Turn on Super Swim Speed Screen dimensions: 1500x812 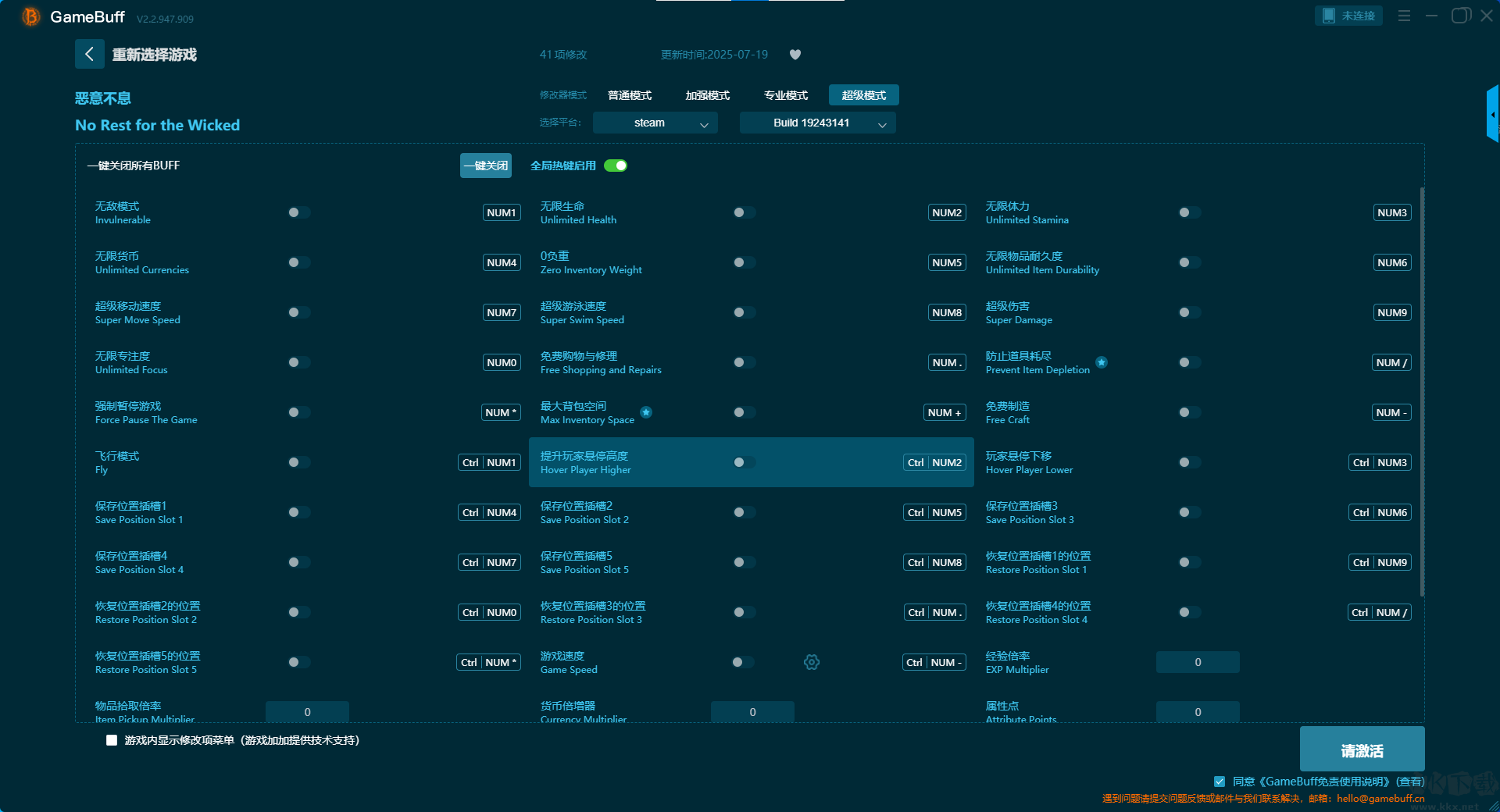tap(744, 312)
